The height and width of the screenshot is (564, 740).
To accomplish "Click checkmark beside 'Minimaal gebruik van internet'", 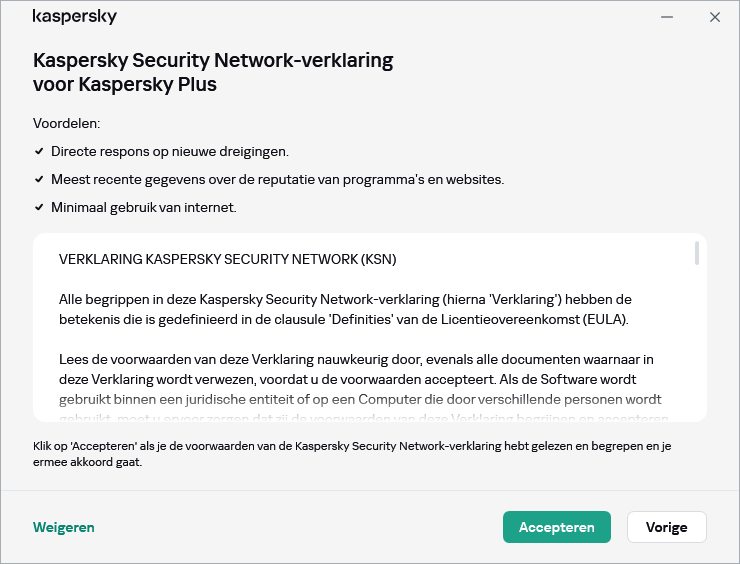I will (x=39, y=207).
